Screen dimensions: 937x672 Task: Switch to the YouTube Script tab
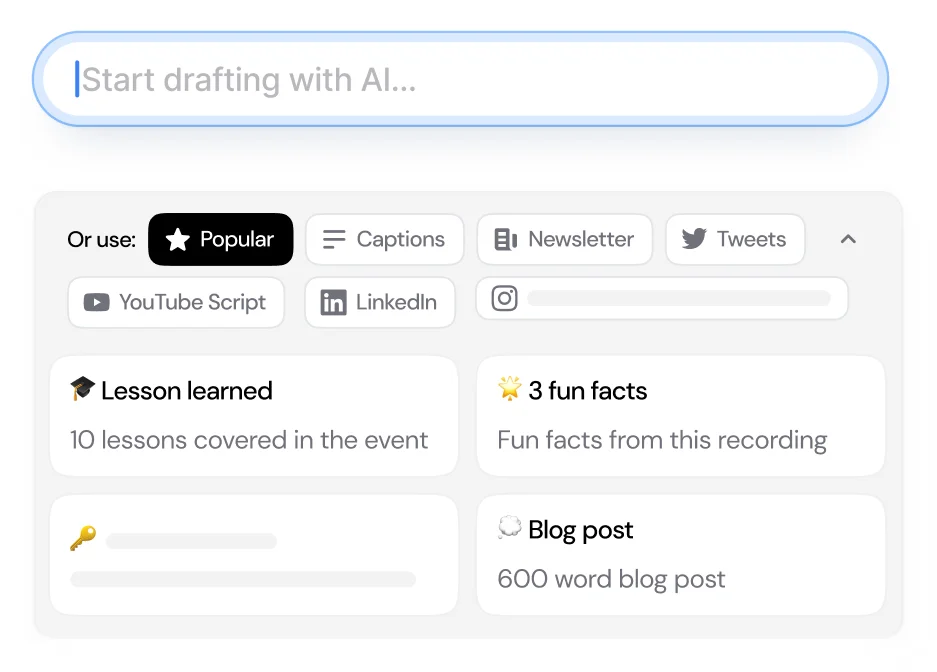176,302
